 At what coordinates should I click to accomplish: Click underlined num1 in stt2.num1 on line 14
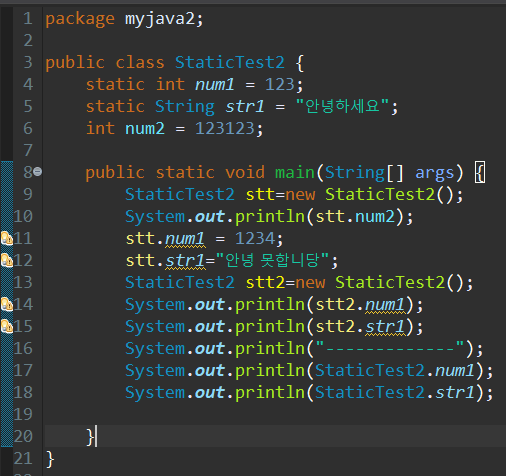tap(385, 305)
